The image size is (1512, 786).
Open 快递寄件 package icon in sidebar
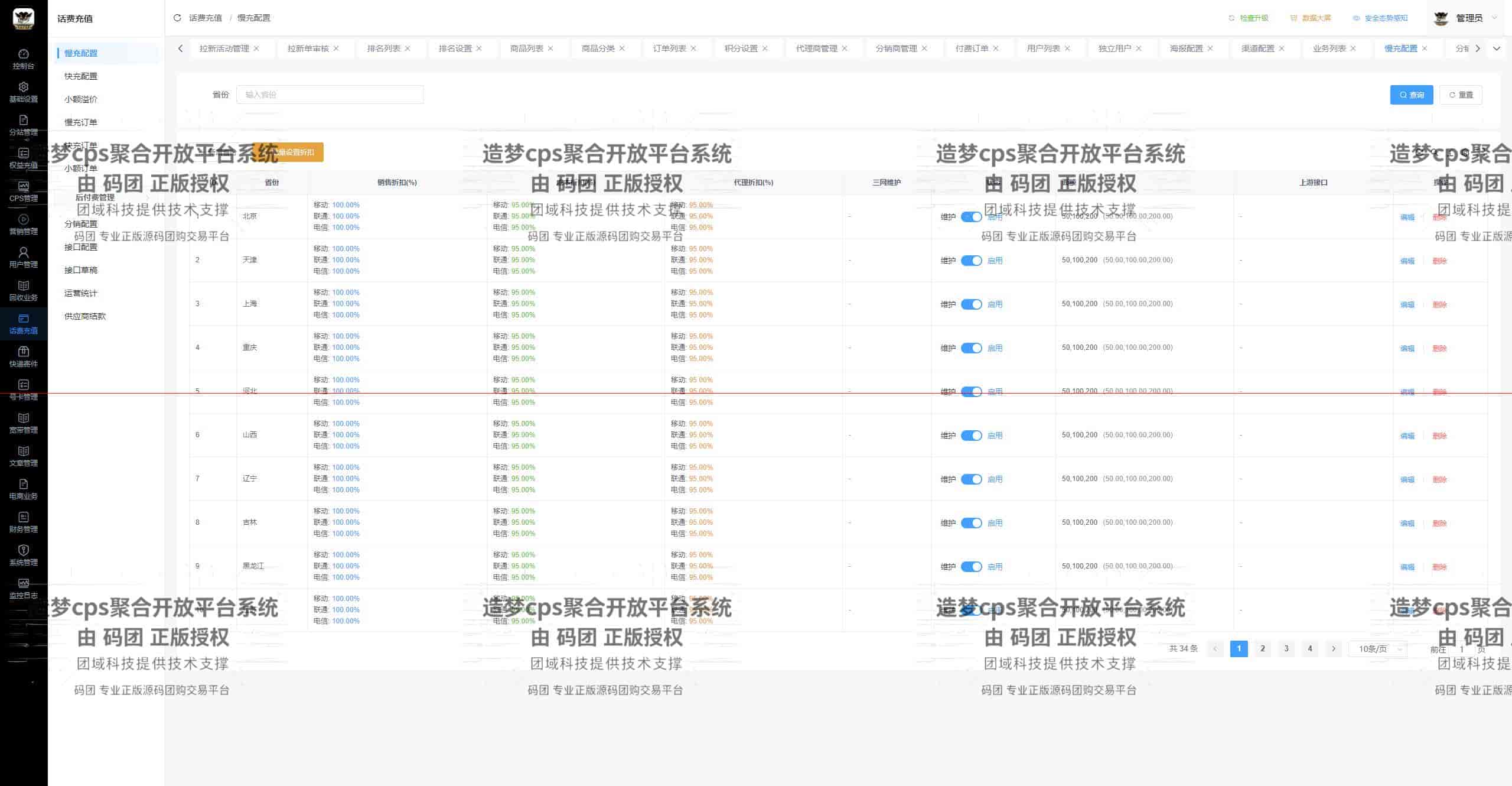pyautogui.click(x=24, y=357)
